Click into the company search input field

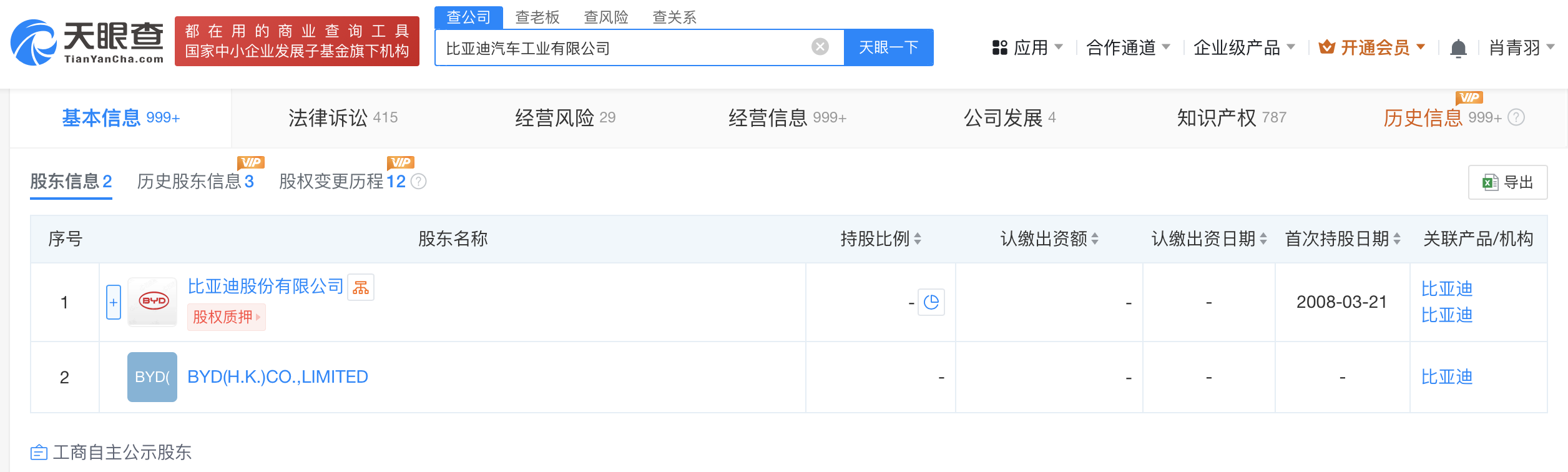coord(624,48)
